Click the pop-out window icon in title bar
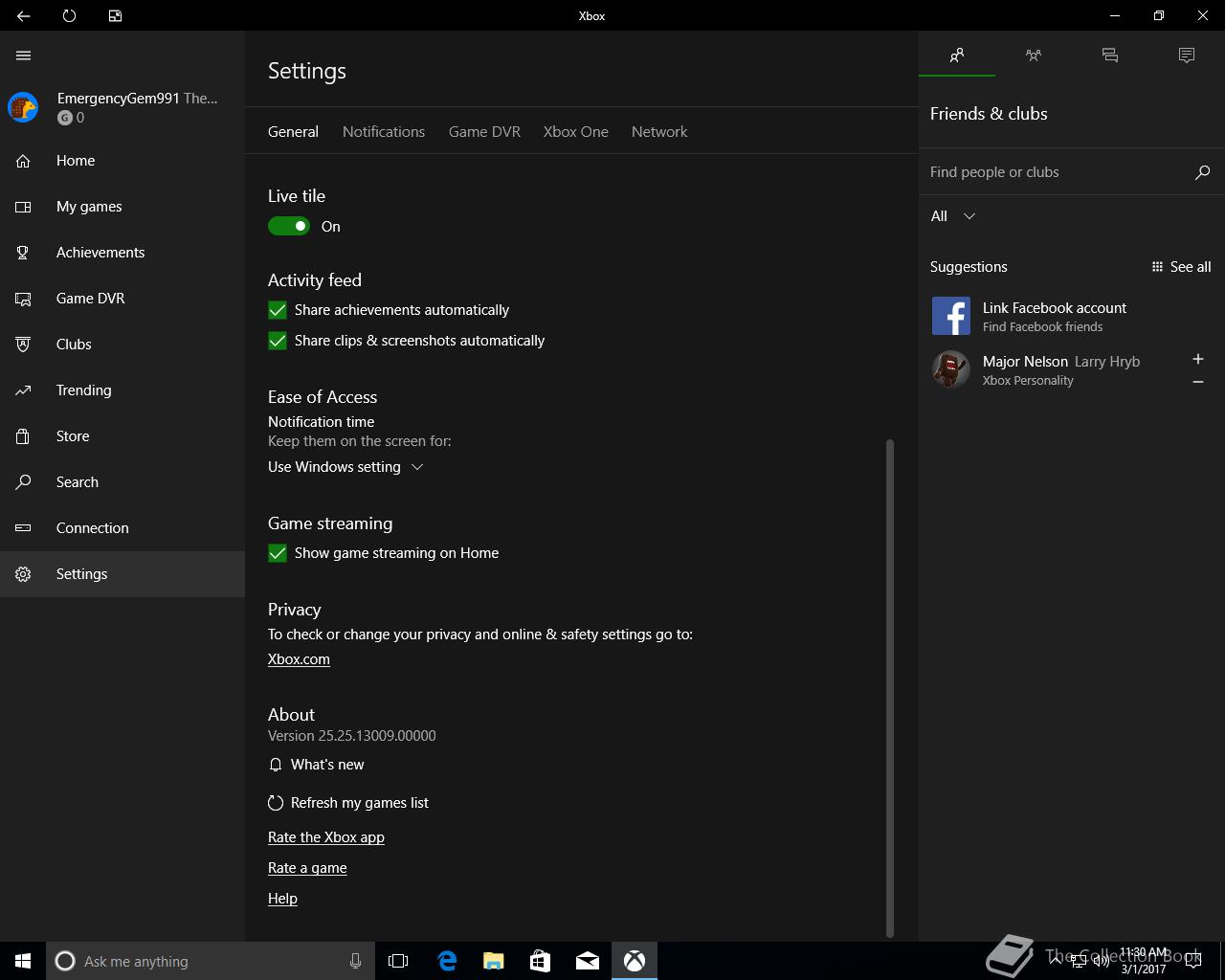Screen dimensions: 1225x980 click(115, 15)
